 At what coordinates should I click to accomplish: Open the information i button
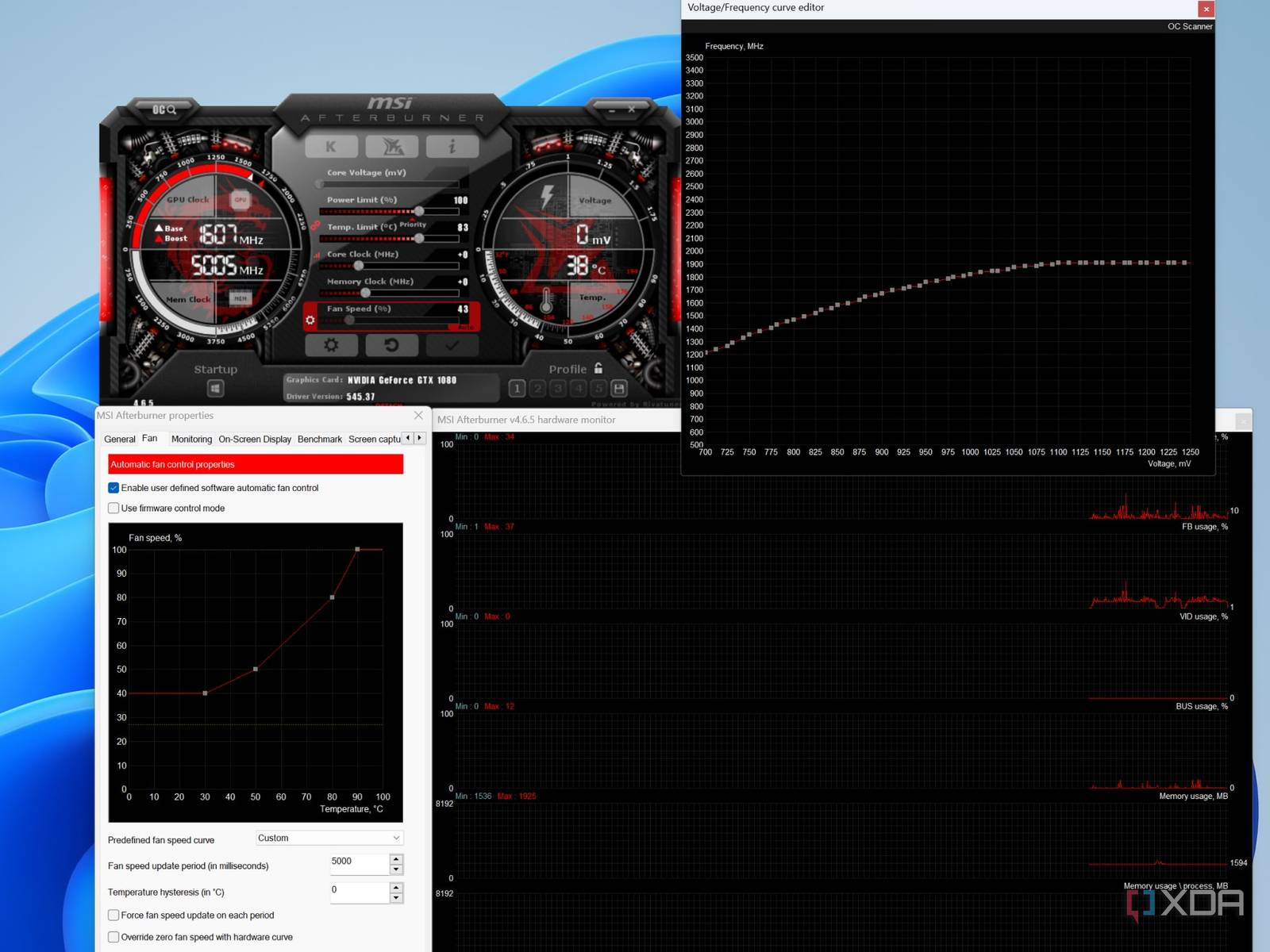click(452, 147)
